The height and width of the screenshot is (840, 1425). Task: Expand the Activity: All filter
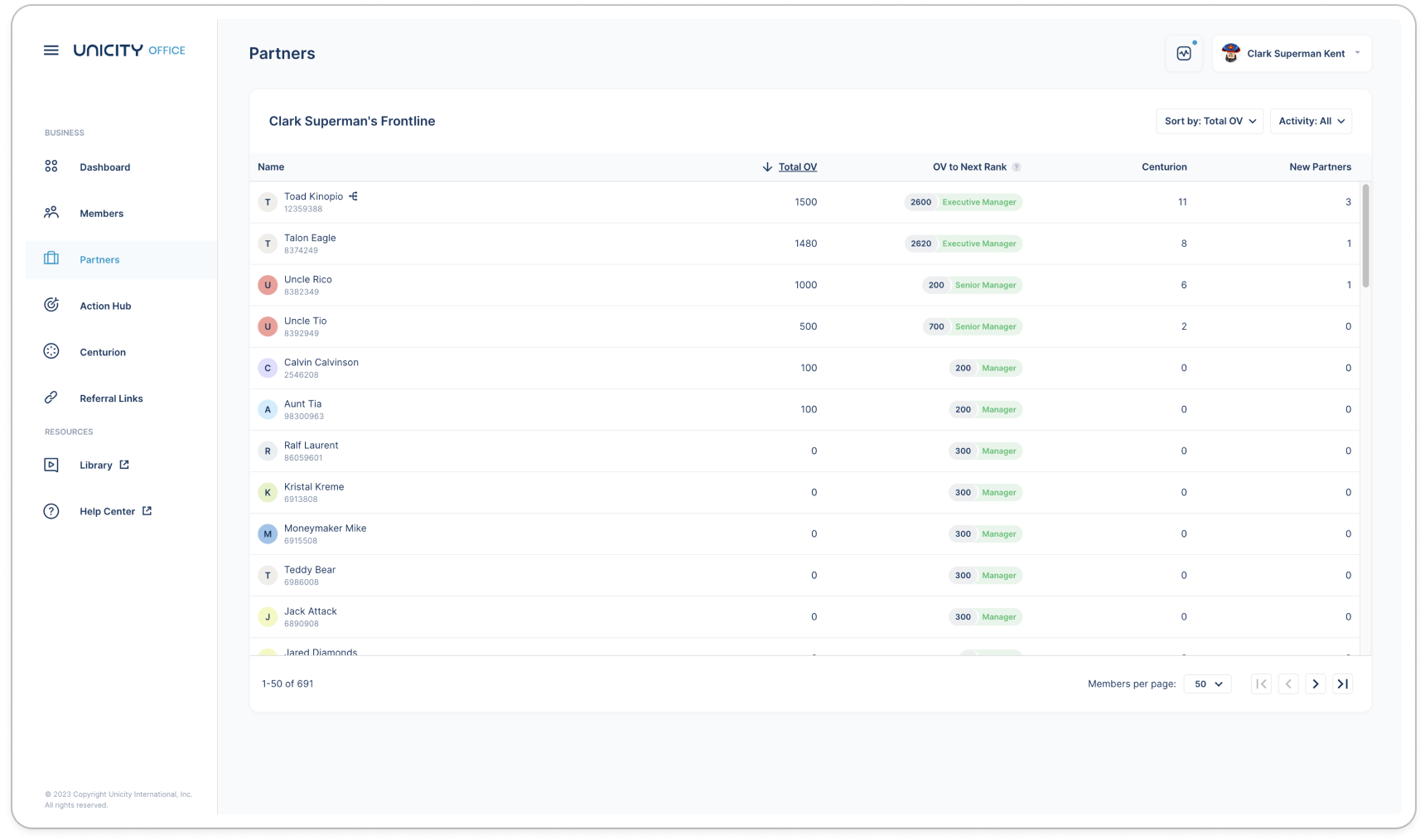[x=1311, y=121]
